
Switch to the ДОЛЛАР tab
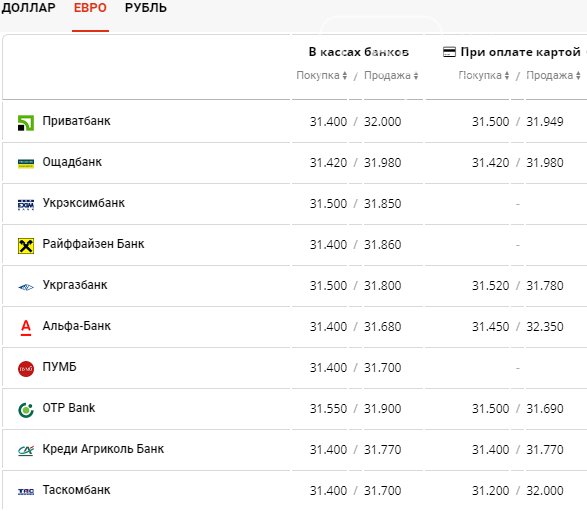28,7
